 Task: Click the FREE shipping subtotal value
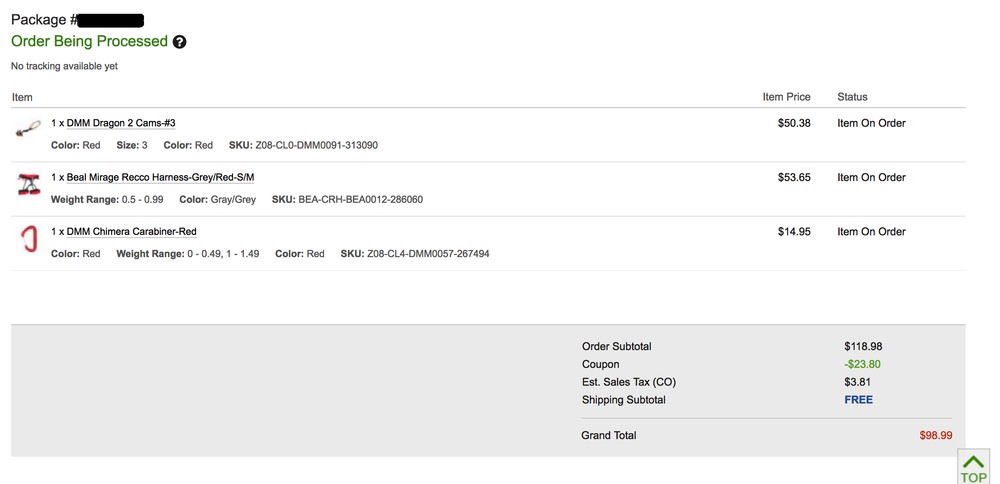(858, 400)
